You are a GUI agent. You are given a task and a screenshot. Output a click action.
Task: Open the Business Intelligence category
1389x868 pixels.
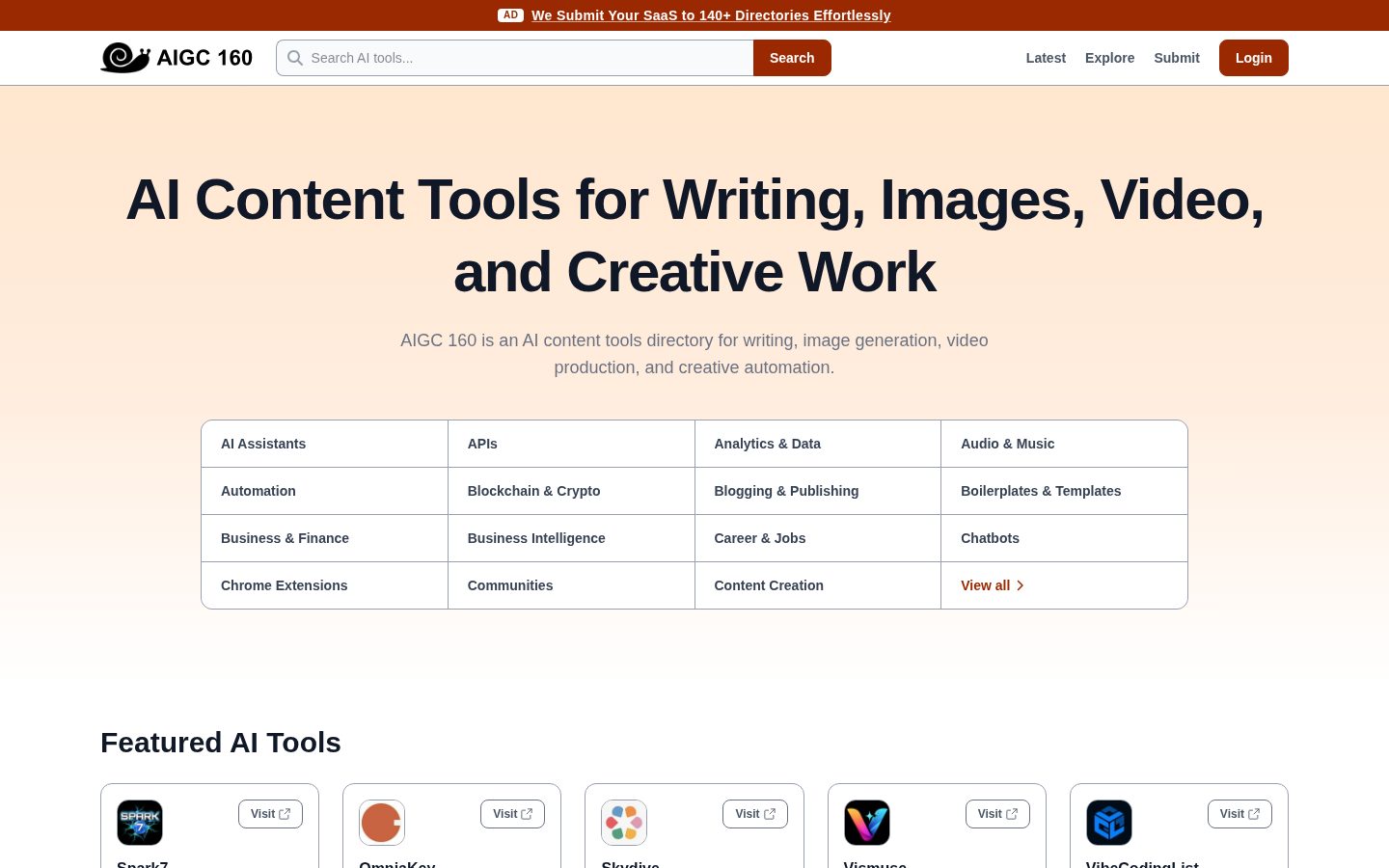(571, 538)
